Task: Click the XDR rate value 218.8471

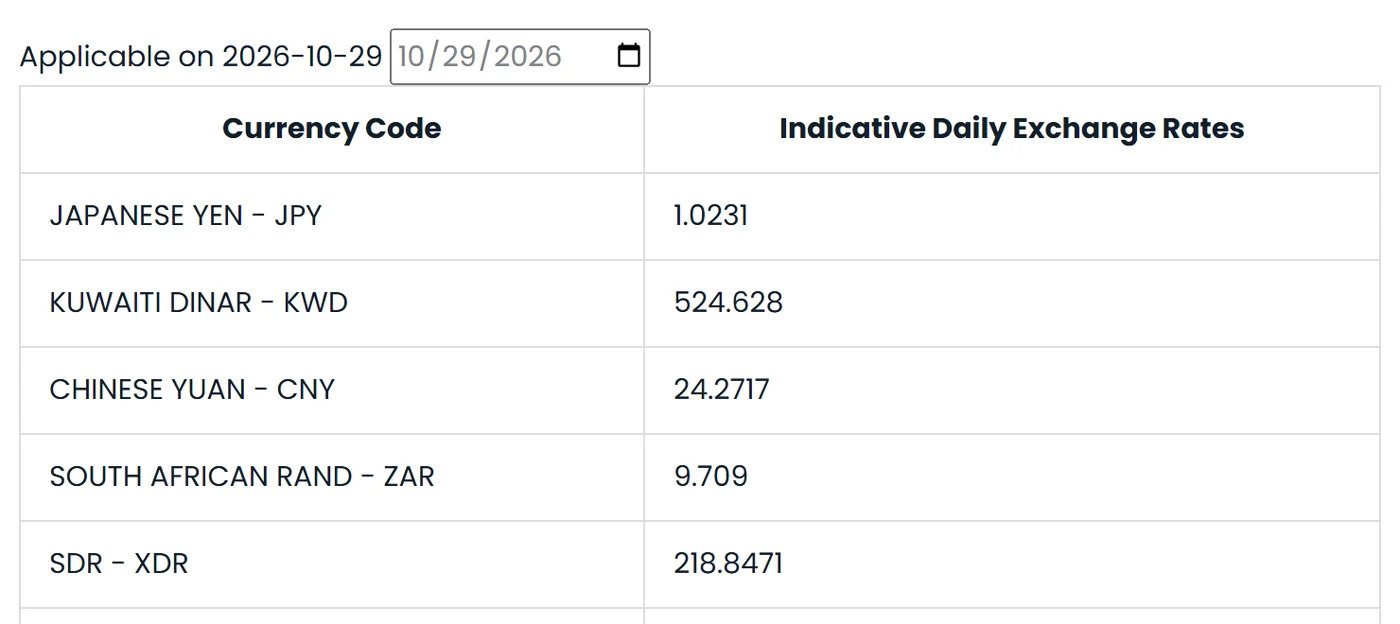Action: click(x=728, y=564)
